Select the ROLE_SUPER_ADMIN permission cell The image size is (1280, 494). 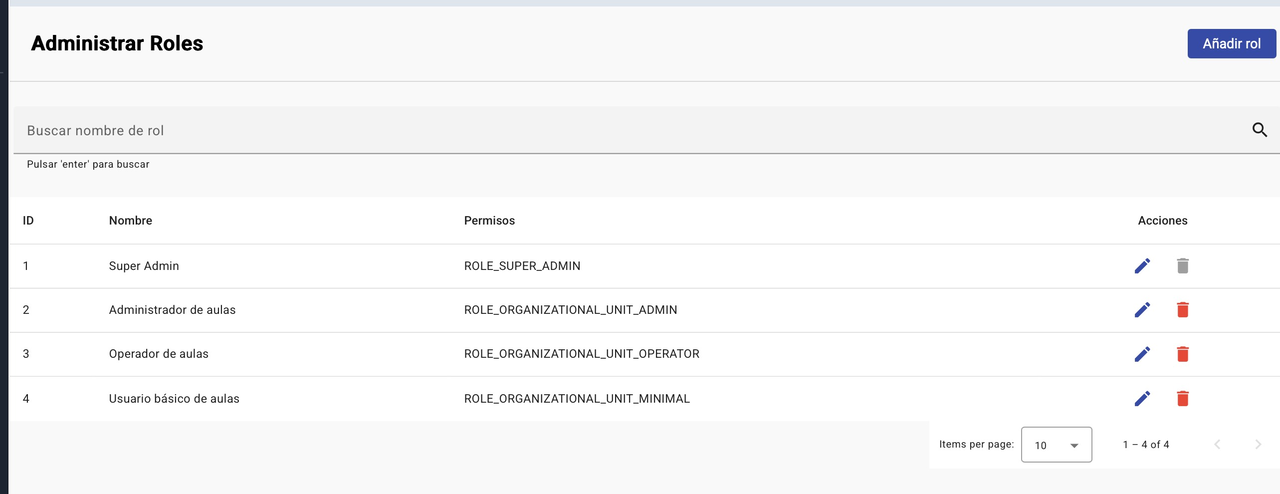click(x=522, y=266)
